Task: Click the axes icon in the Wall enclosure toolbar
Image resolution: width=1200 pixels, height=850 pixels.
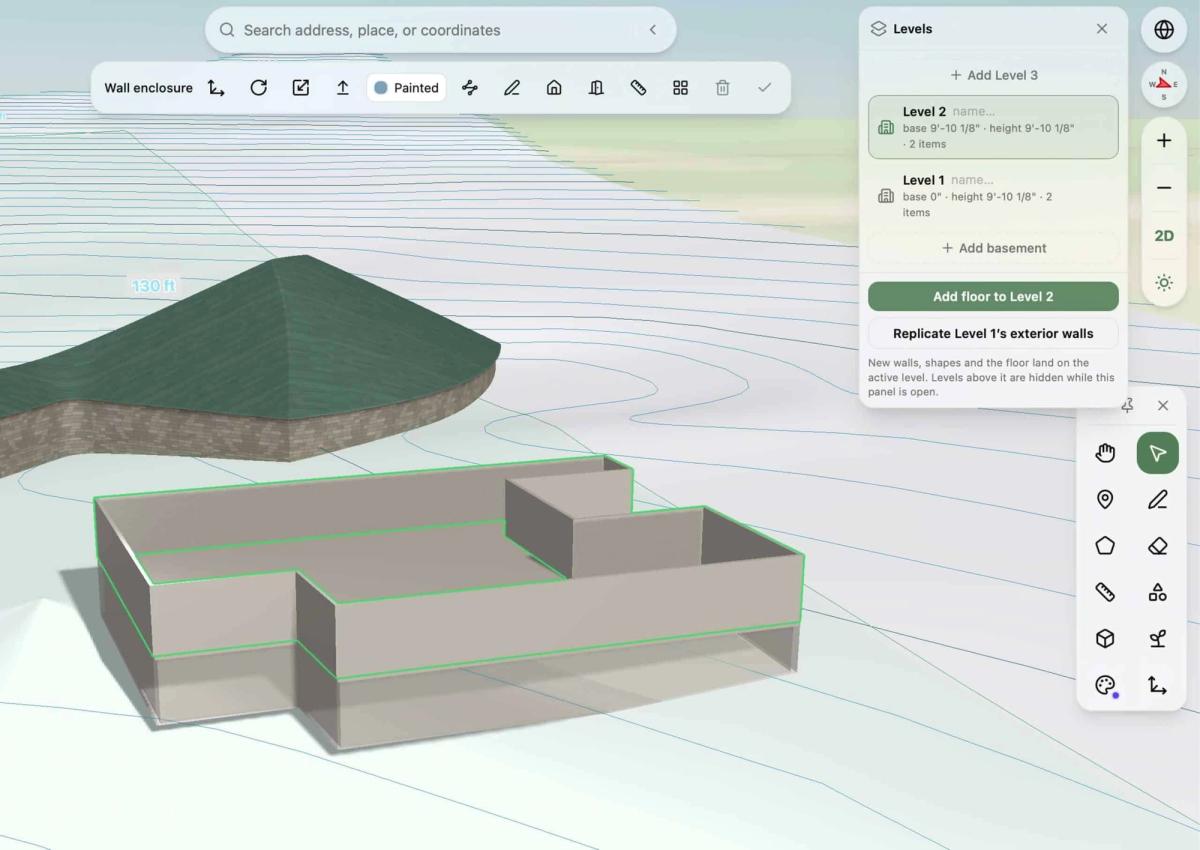Action: click(216, 88)
